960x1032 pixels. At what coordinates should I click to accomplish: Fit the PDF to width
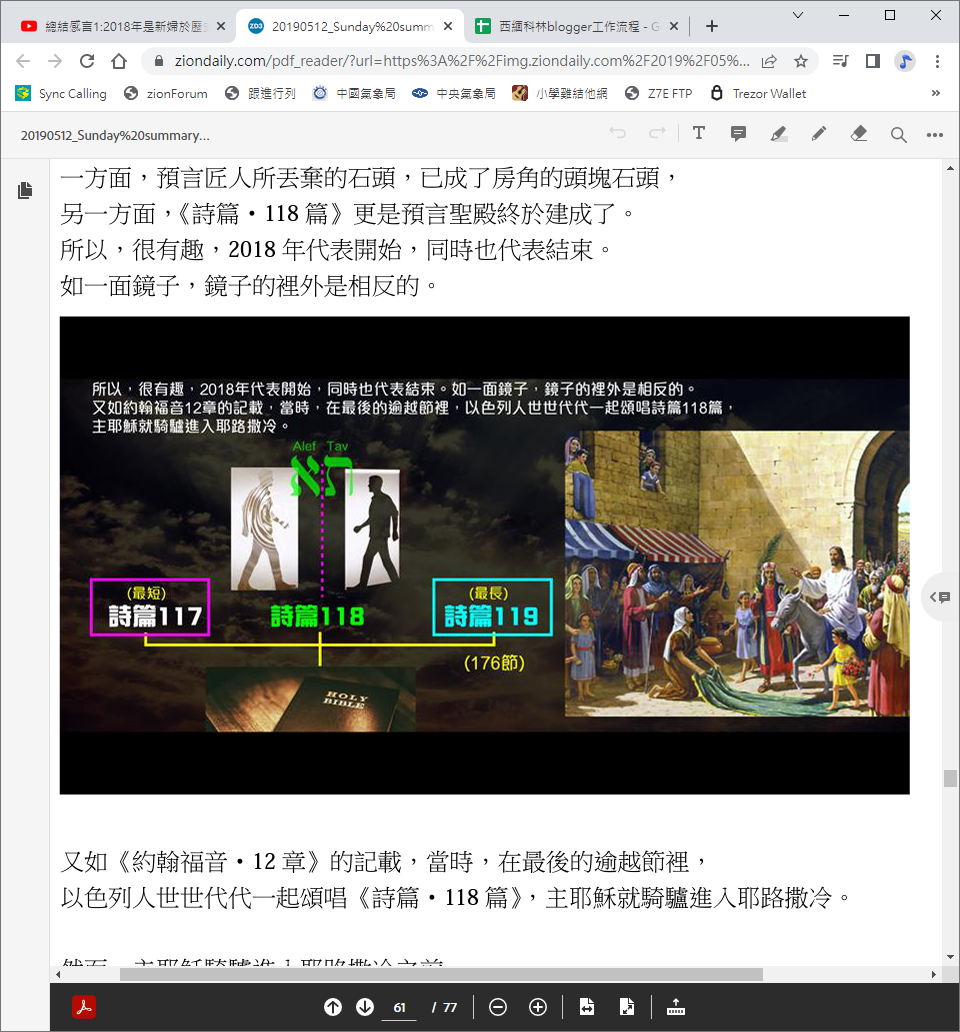point(587,1007)
